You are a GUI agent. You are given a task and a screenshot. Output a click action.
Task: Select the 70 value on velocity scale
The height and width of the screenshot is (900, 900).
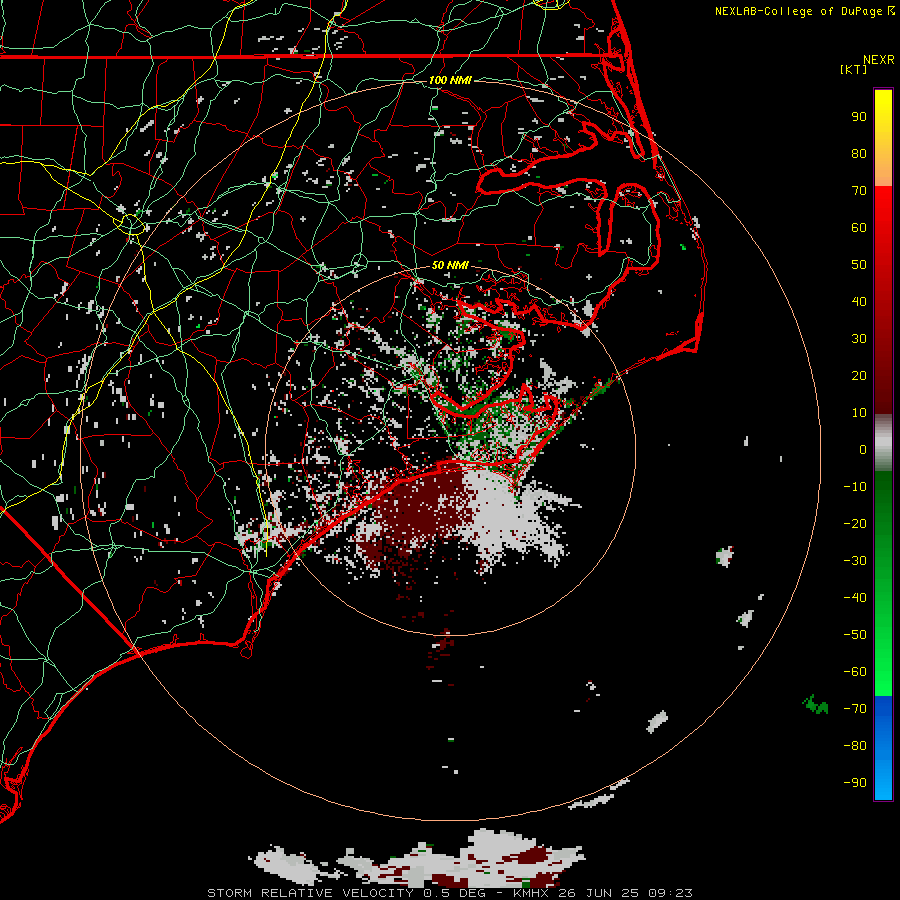(859, 191)
